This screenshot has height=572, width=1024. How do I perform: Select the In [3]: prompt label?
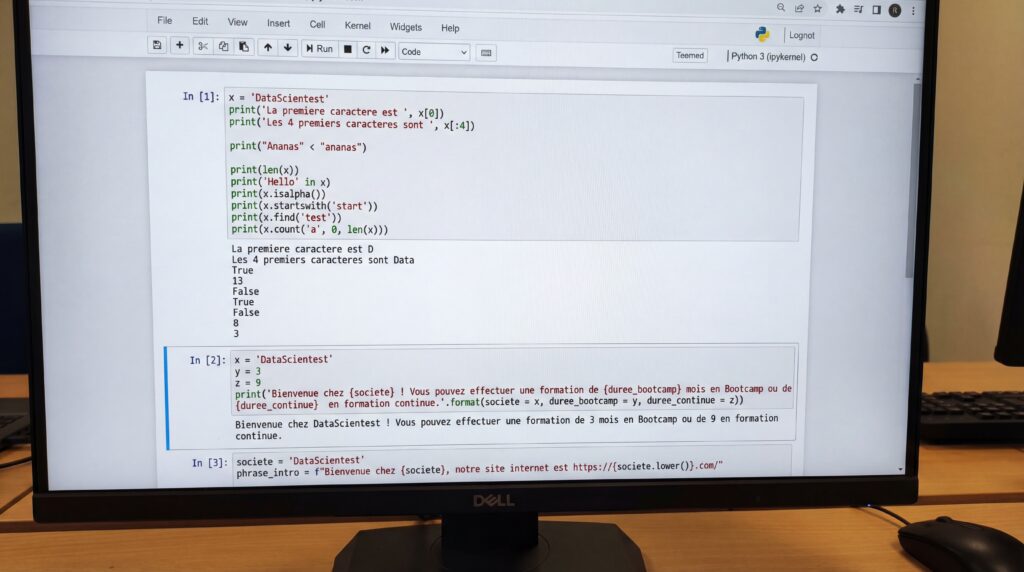[209, 463]
